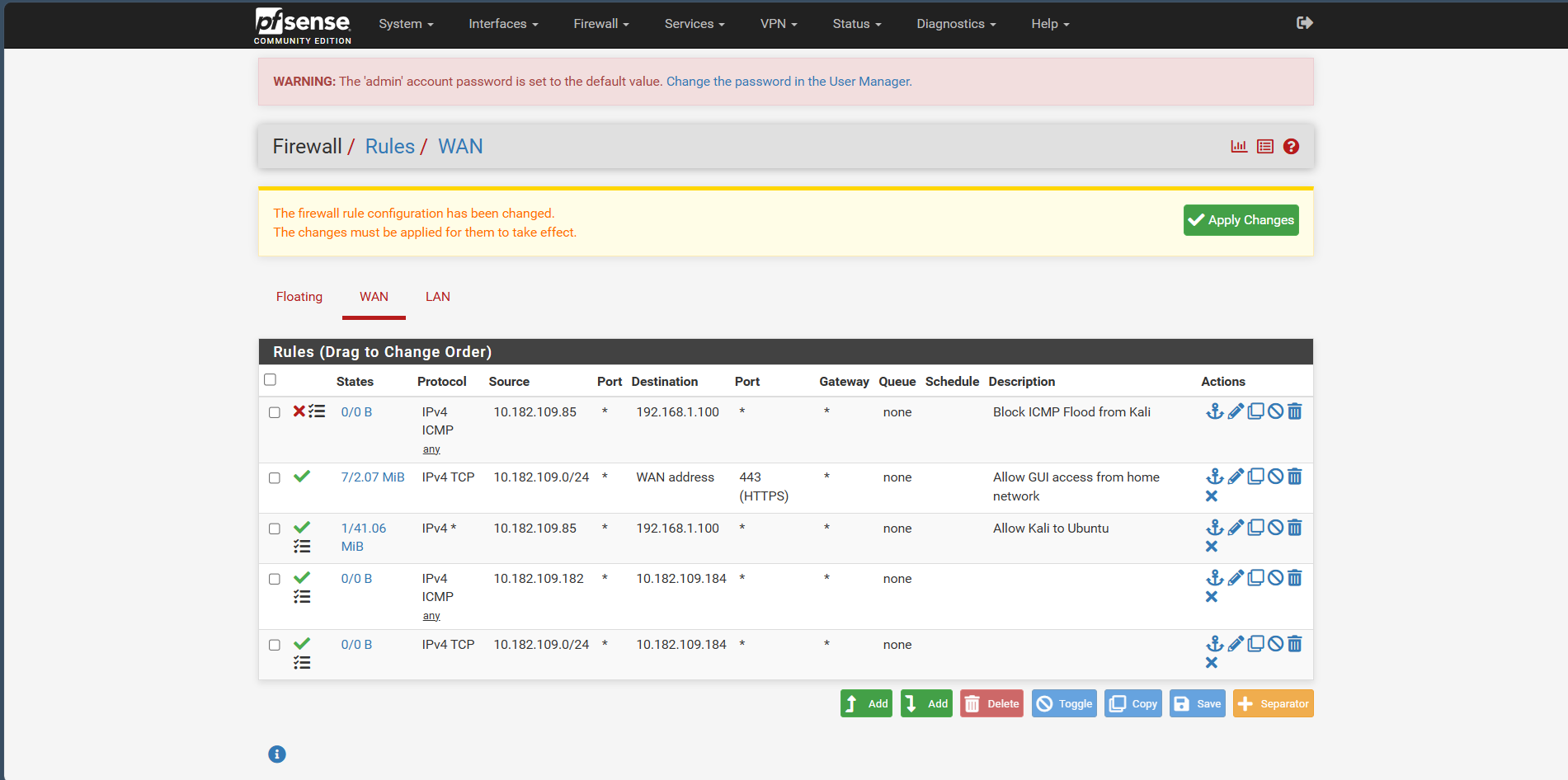Open the System dropdown menu

pyautogui.click(x=406, y=24)
